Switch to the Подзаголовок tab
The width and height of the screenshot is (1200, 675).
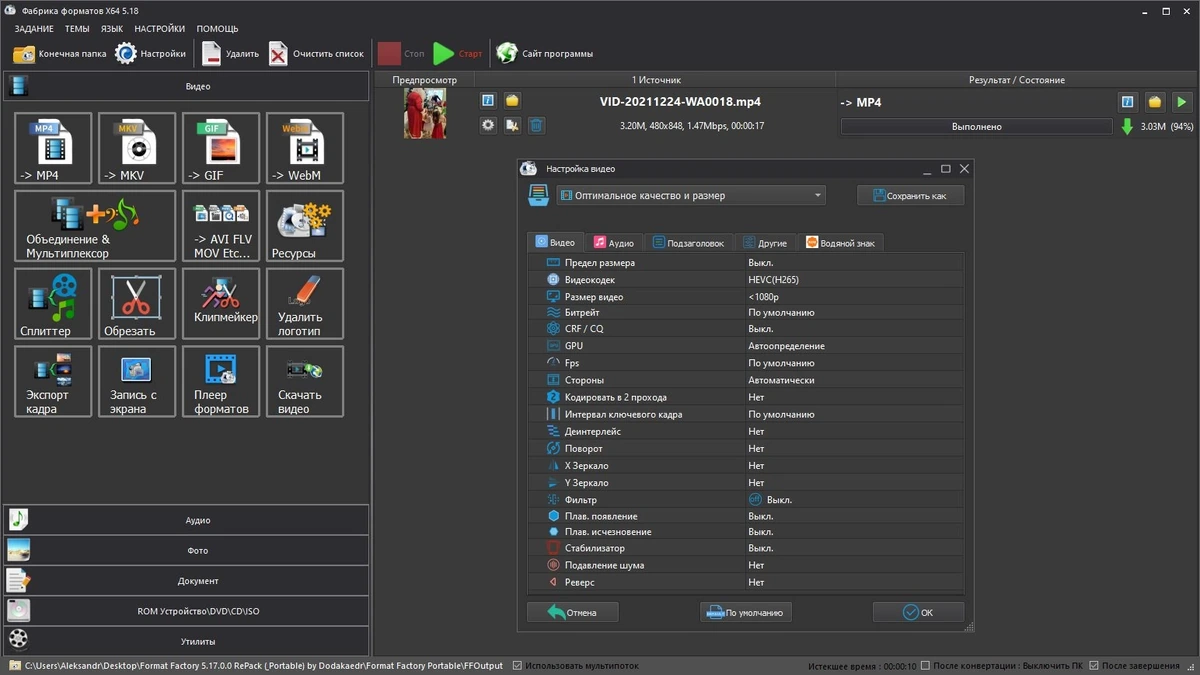(x=688, y=242)
